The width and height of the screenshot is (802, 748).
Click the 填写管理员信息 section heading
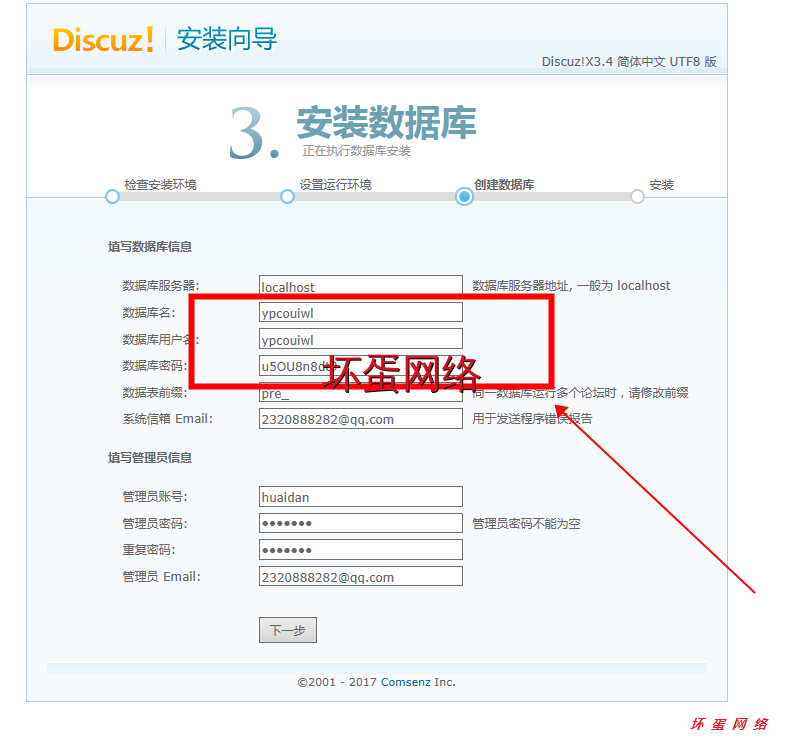pyautogui.click(x=150, y=457)
